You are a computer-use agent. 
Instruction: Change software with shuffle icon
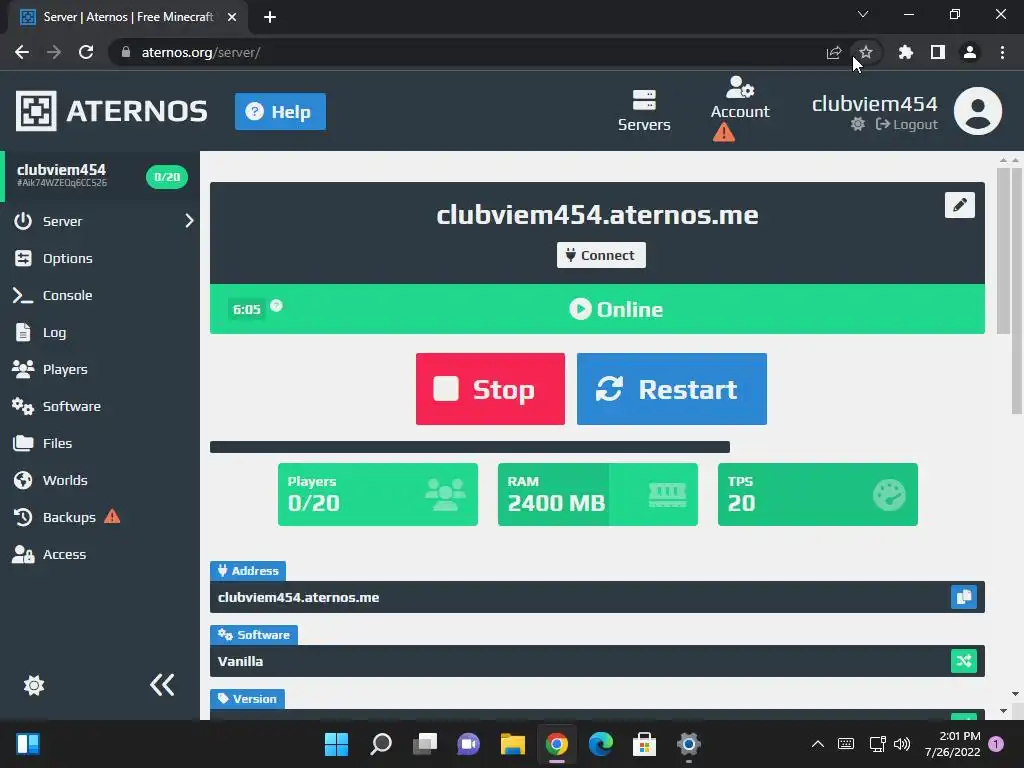(963, 661)
